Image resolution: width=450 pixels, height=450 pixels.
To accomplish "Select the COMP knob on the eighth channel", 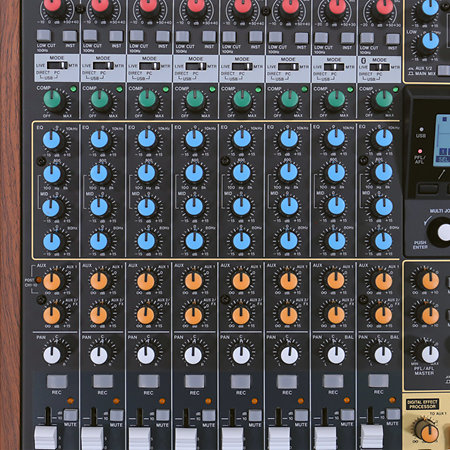I will (384, 99).
